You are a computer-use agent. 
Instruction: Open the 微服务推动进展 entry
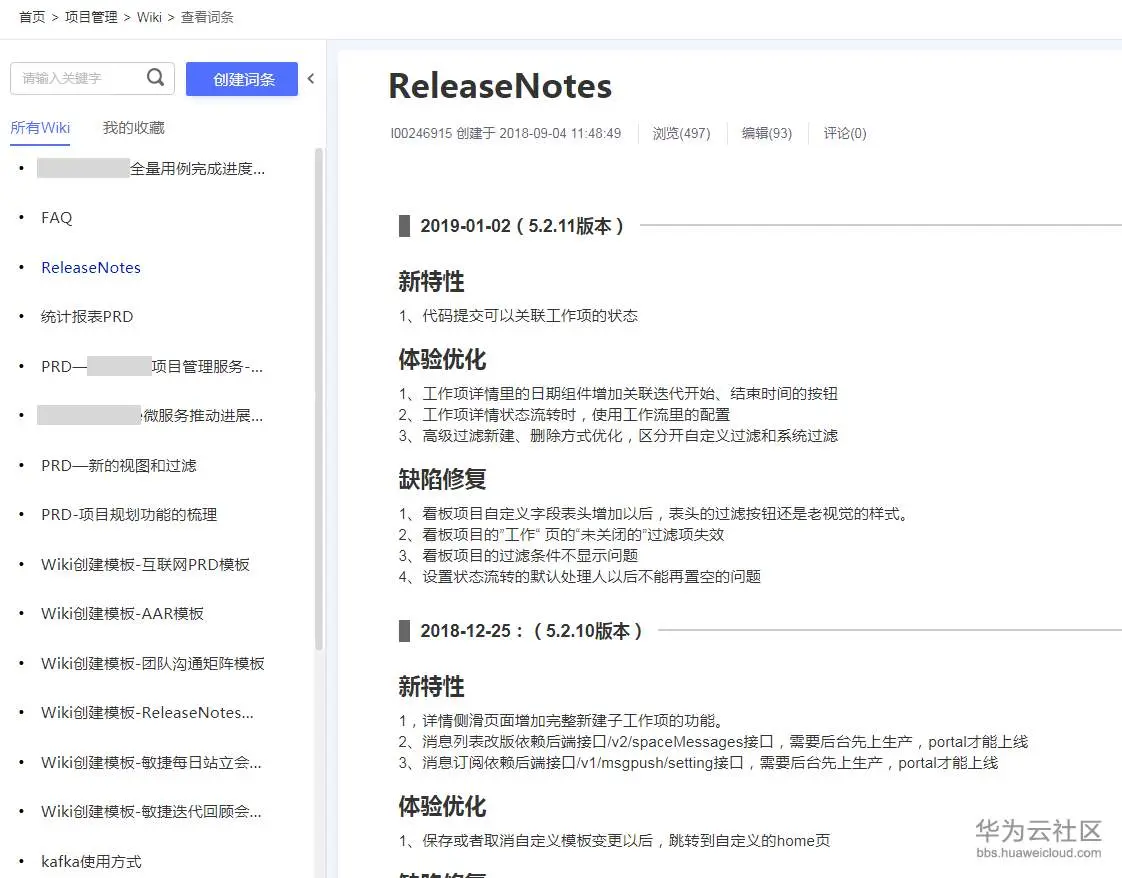(150, 416)
